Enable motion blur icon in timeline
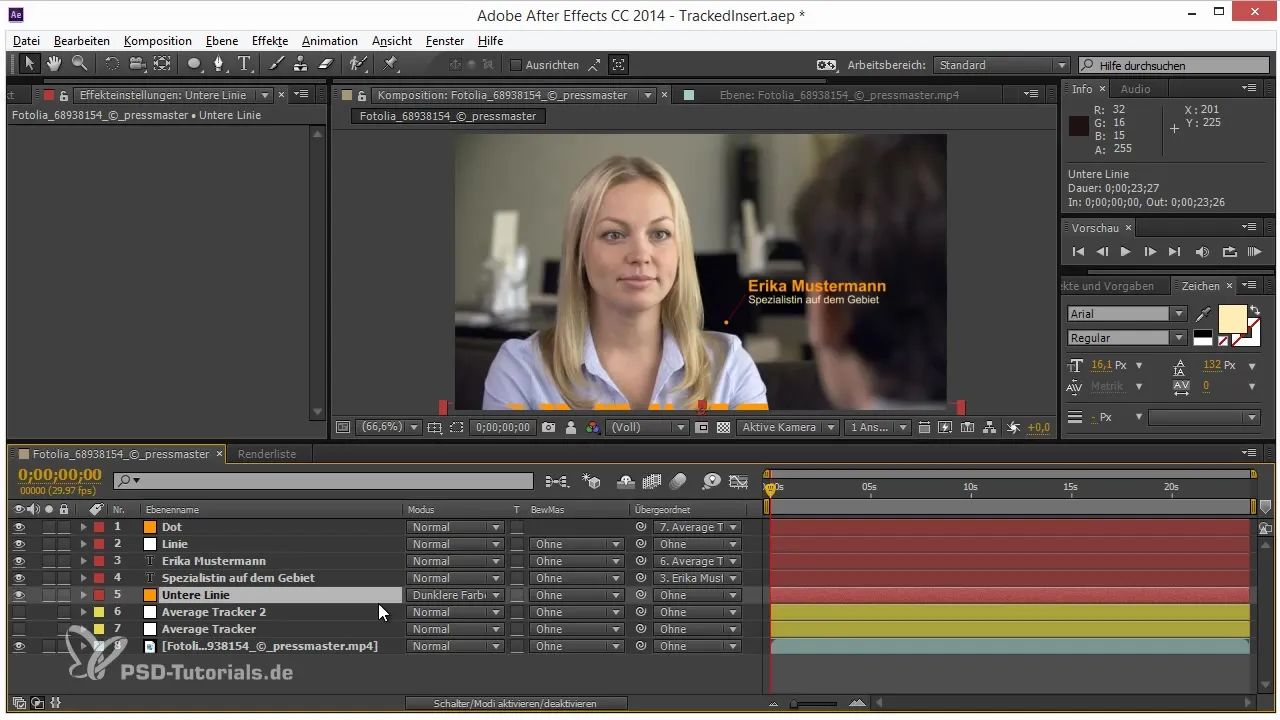This screenshot has height=720, width=1280. click(678, 481)
